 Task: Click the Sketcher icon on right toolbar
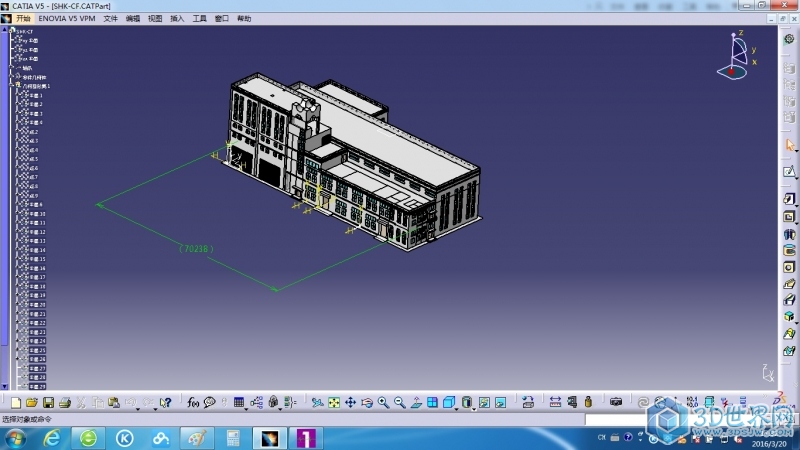(x=789, y=171)
